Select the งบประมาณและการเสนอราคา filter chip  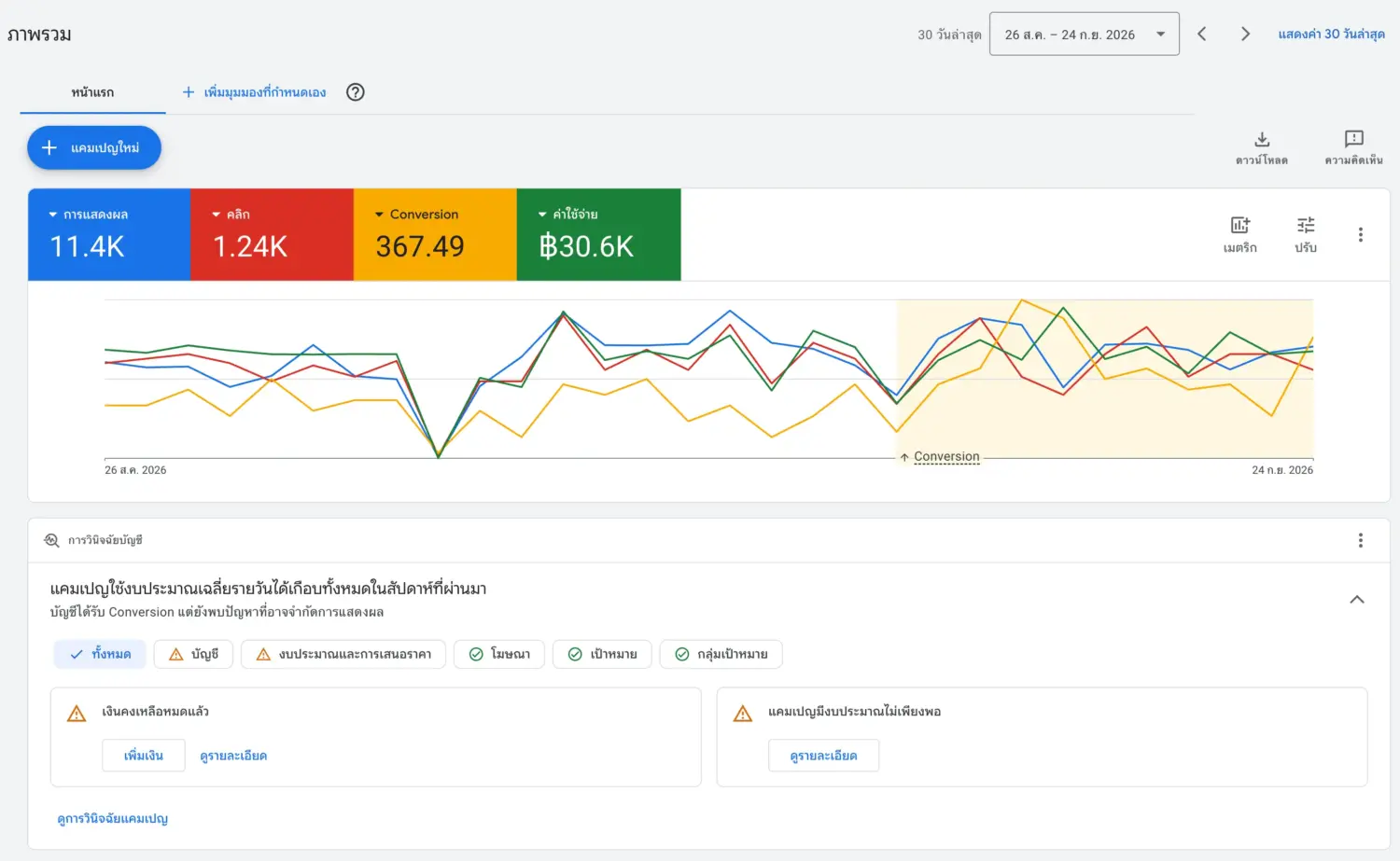click(x=343, y=654)
